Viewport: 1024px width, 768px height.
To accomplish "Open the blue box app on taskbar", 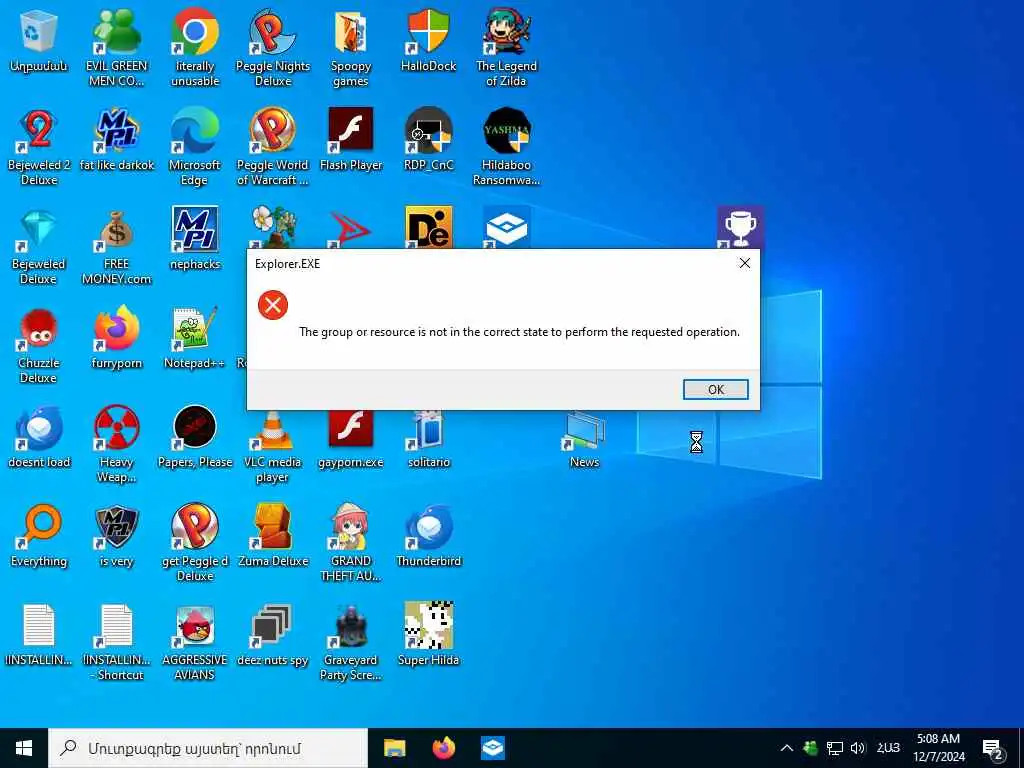I will [x=493, y=748].
